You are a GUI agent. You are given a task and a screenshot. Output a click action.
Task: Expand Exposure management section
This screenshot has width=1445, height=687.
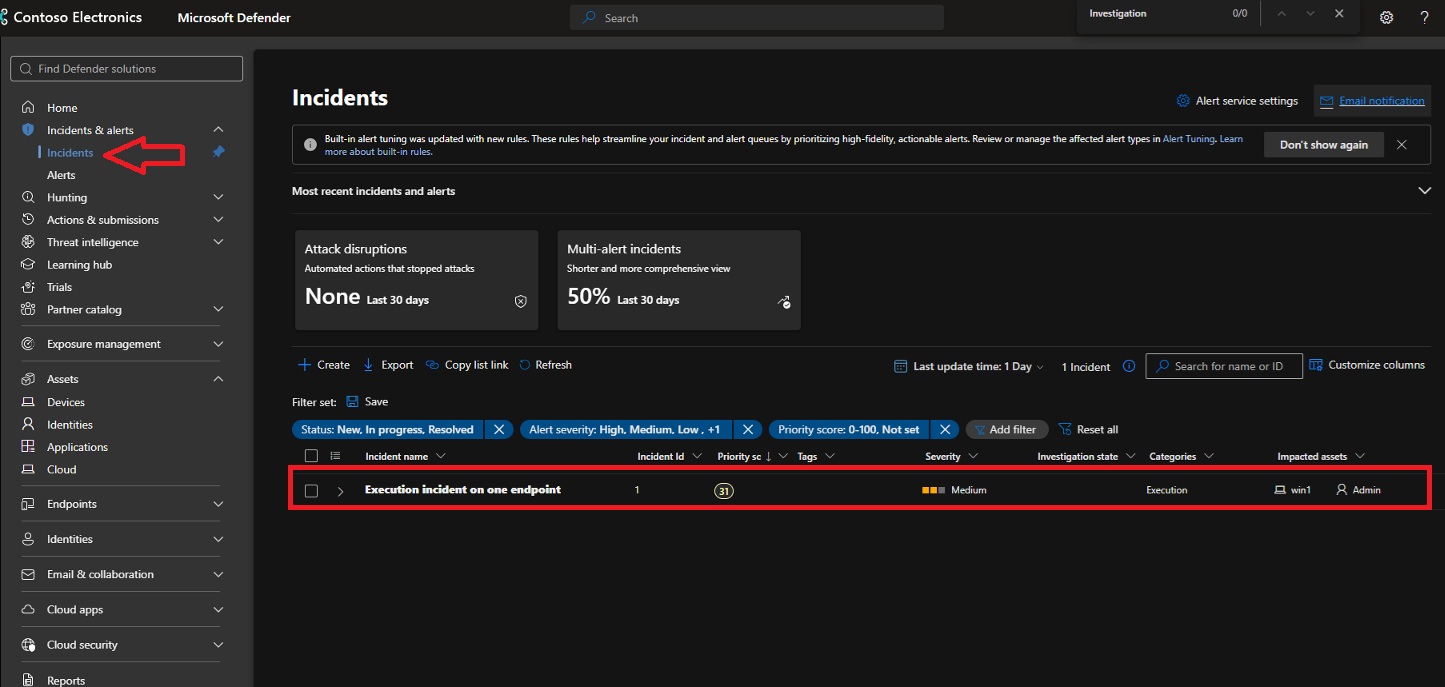pyautogui.click(x=219, y=344)
